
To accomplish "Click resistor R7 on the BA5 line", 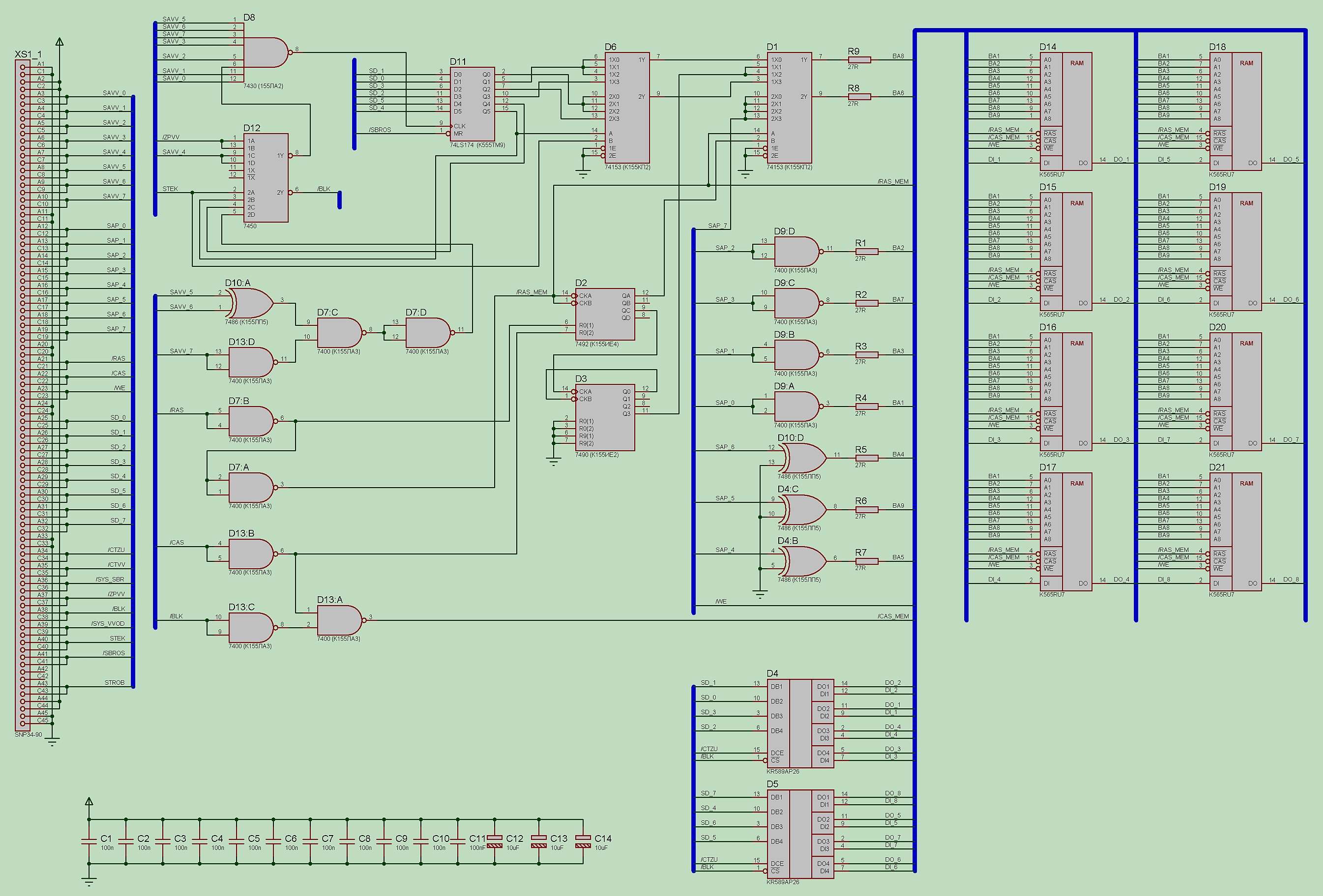I will tap(866, 561).
